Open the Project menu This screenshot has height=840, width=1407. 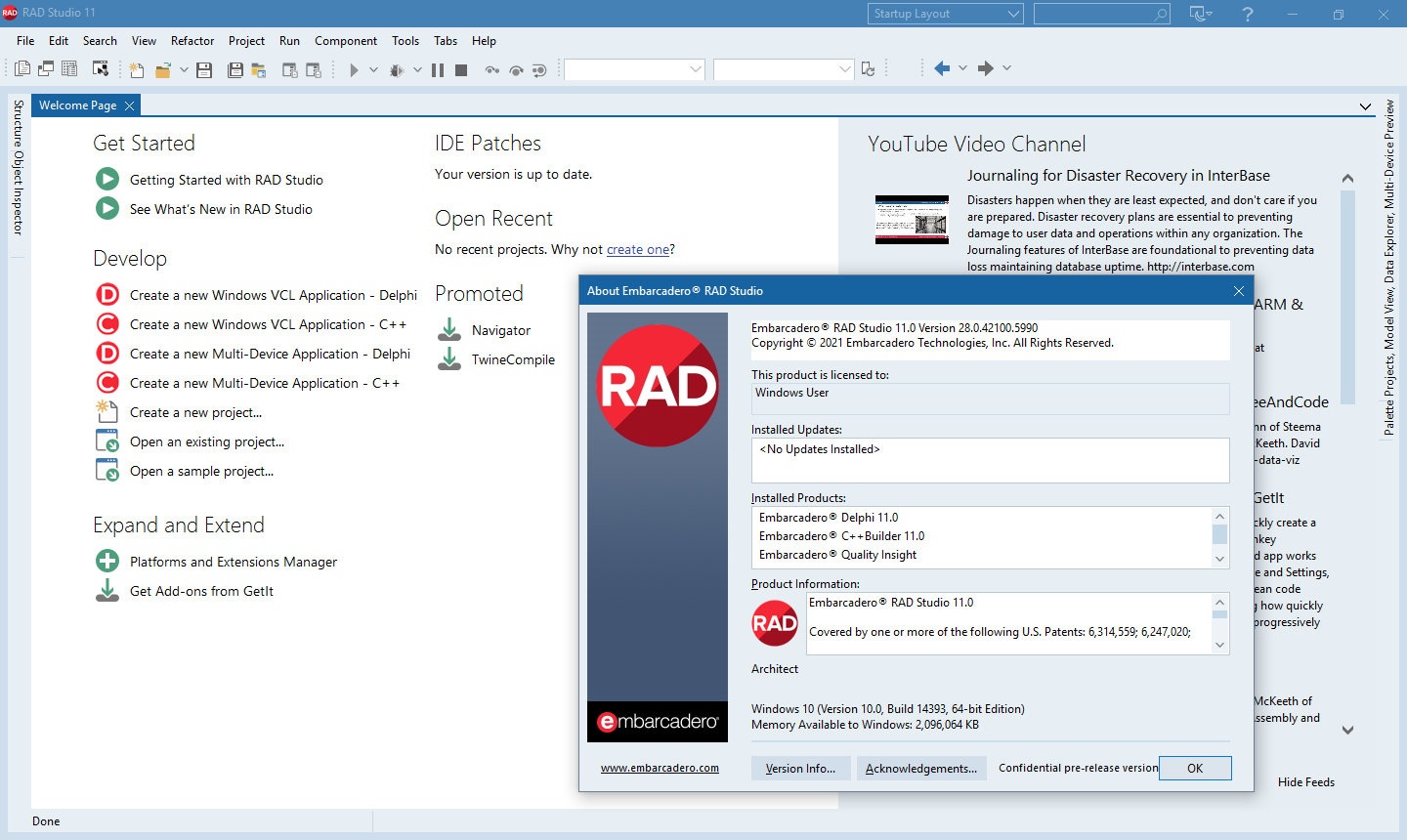246,41
